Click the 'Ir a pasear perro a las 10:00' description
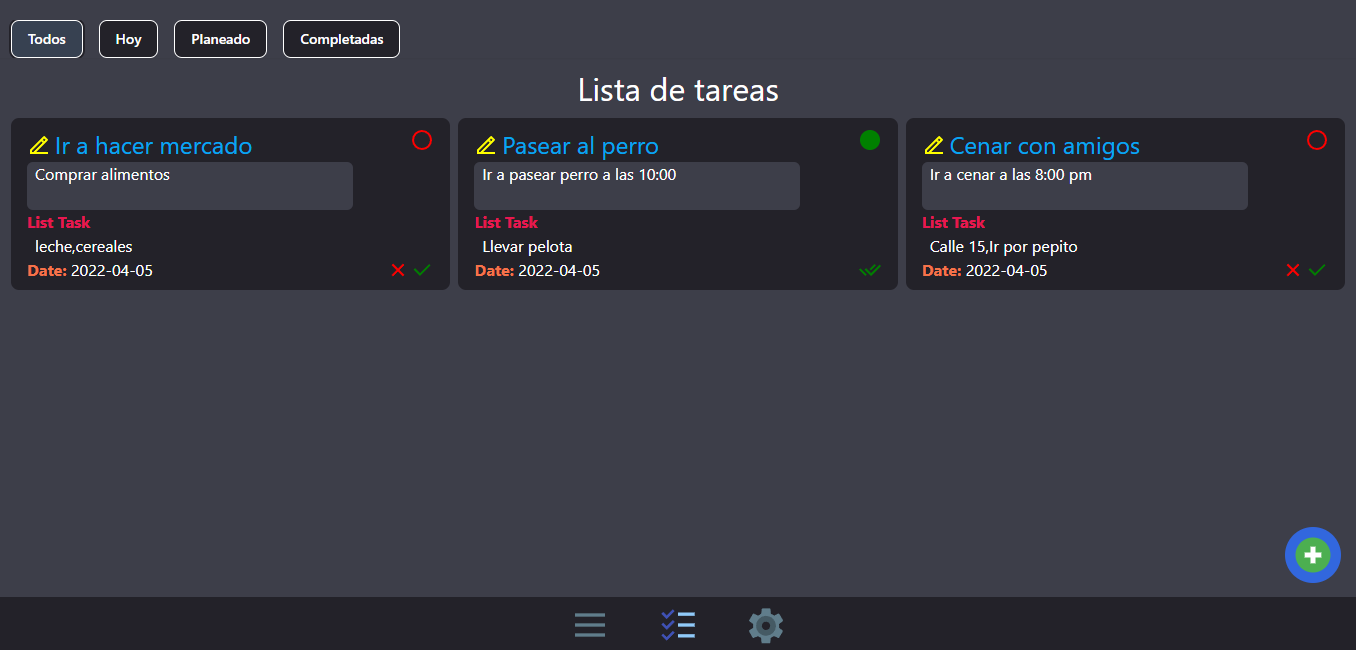The width and height of the screenshot is (1356, 650). (637, 186)
